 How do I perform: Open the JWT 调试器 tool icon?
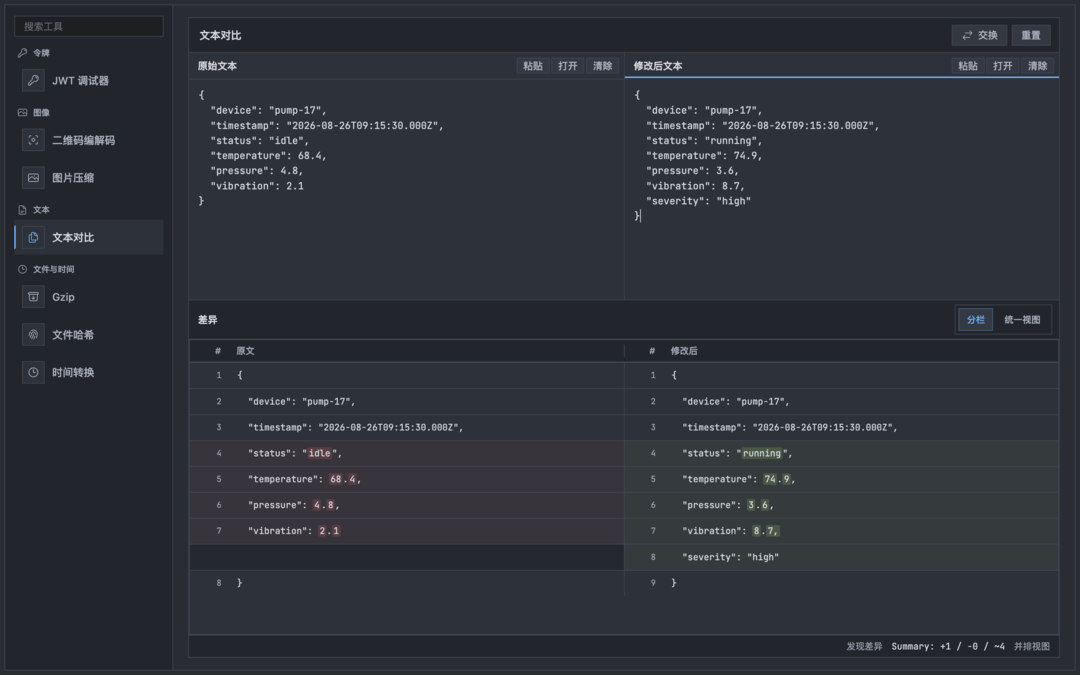click(33, 81)
